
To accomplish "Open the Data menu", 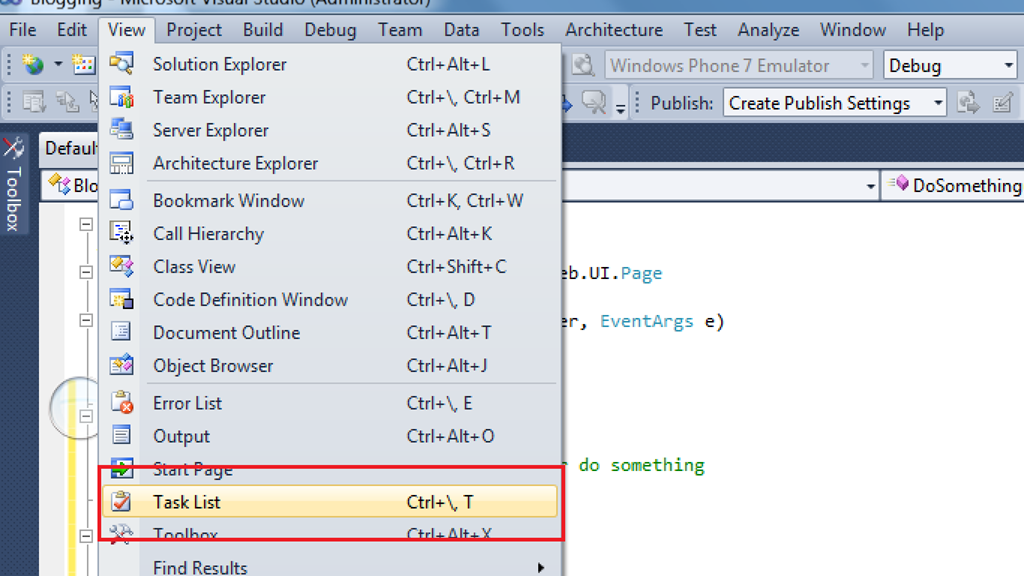I will click(x=462, y=30).
